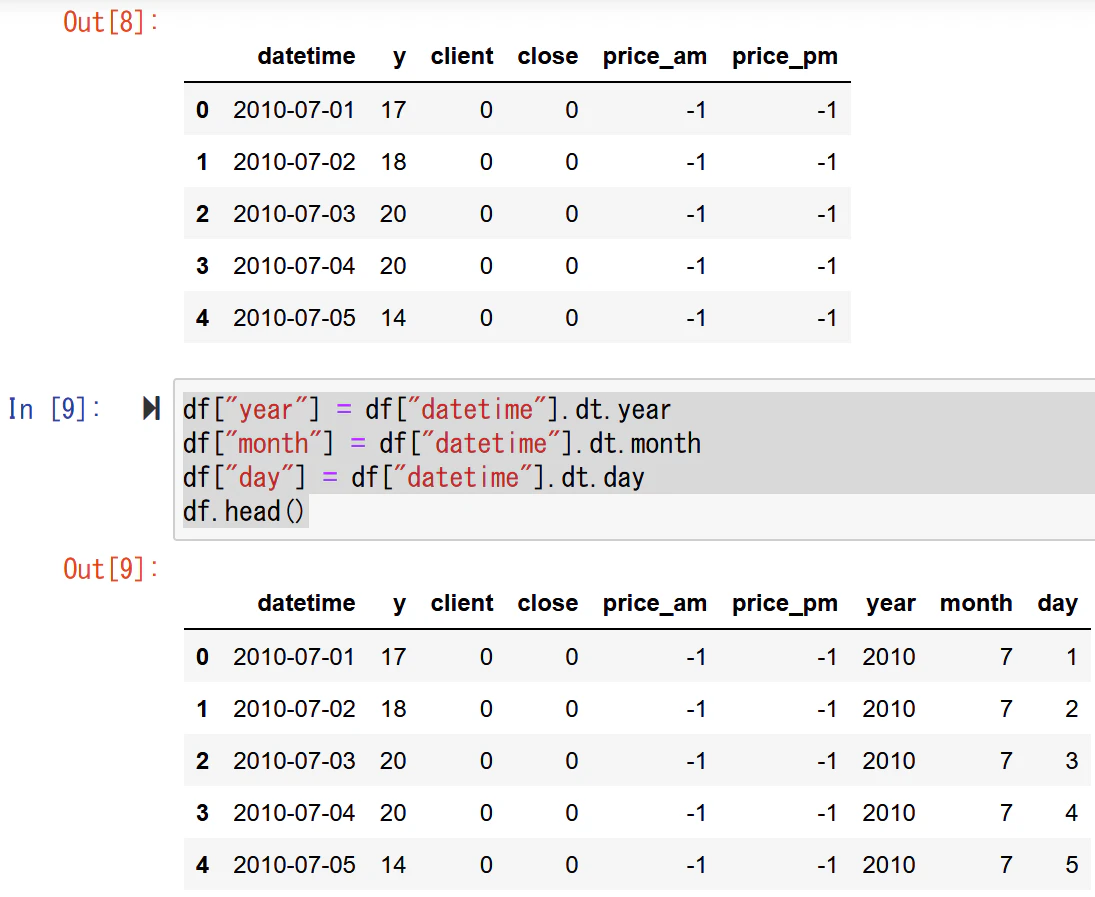This screenshot has width=1095, height=897.
Task: Click the year column header
Action: click(890, 604)
